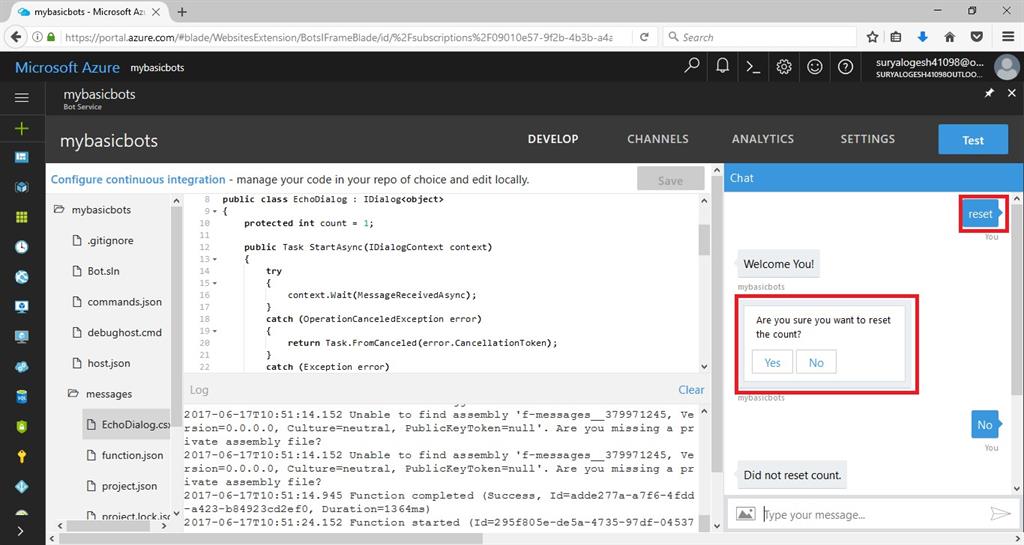Open the Recent clock icon in sidebar
The height and width of the screenshot is (545, 1024).
click(x=22, y=247)
